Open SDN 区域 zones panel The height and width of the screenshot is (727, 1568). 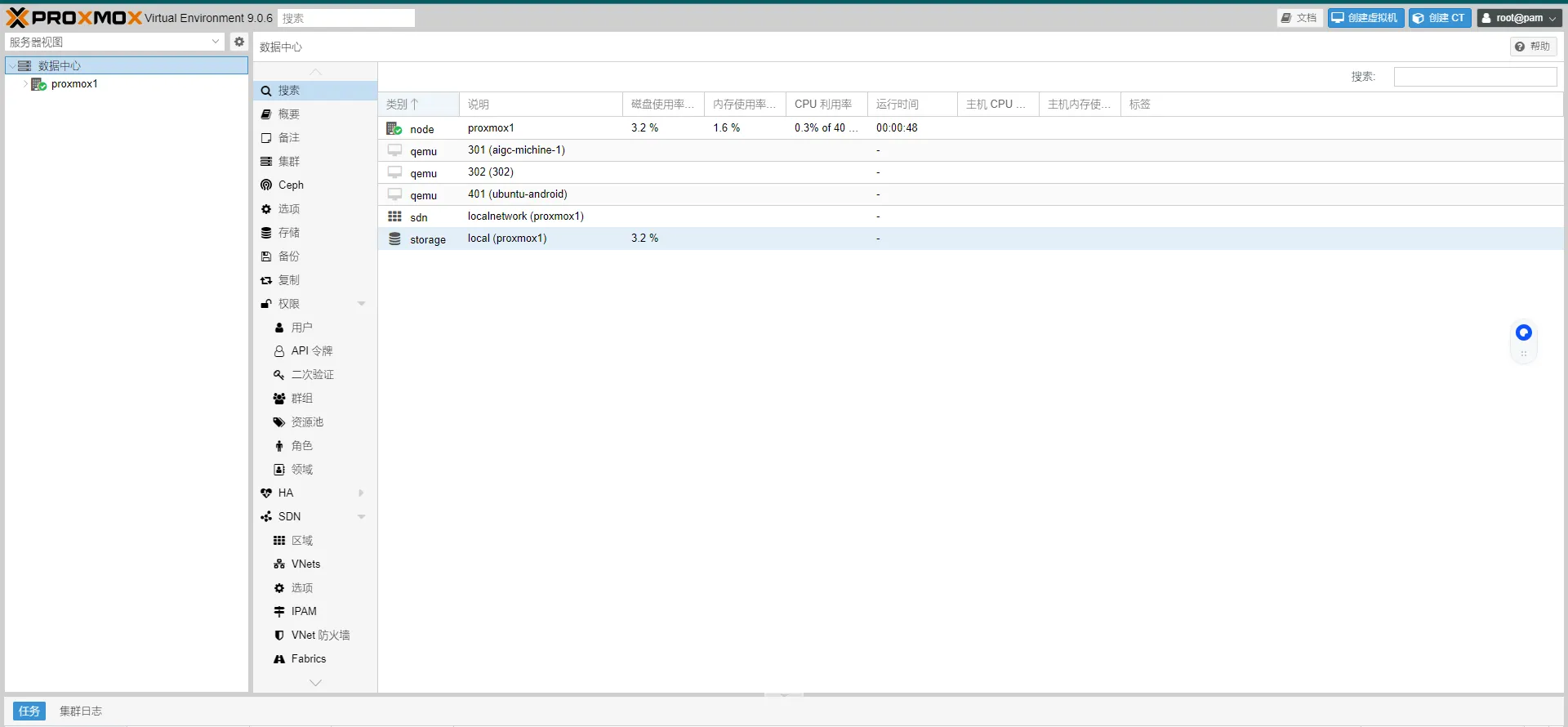pyautogui.click(x=315, y=541)
